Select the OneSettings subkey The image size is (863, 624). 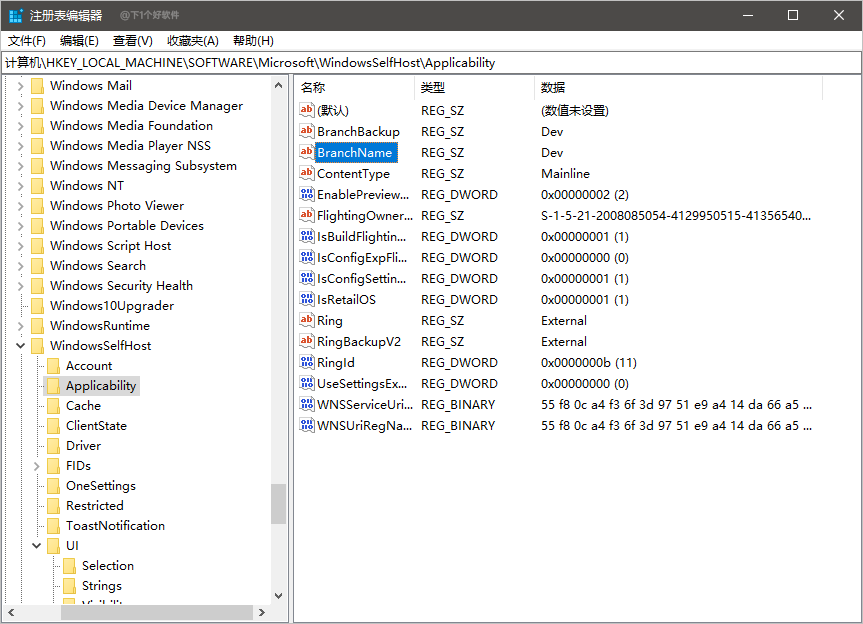pos(101,485)
